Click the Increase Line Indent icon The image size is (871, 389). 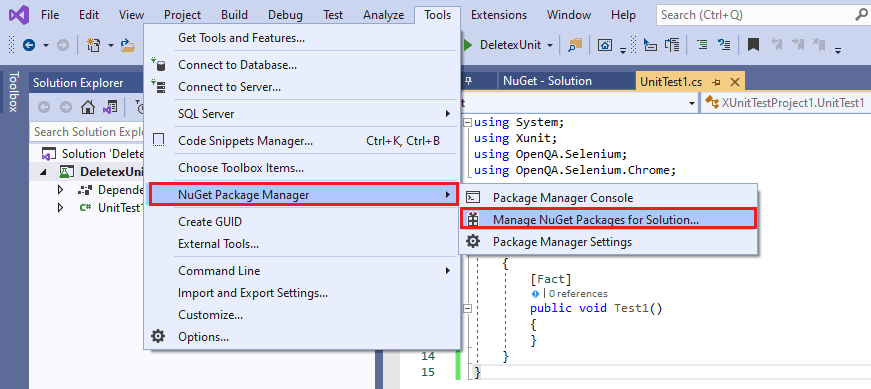click(x=672, y=44)
